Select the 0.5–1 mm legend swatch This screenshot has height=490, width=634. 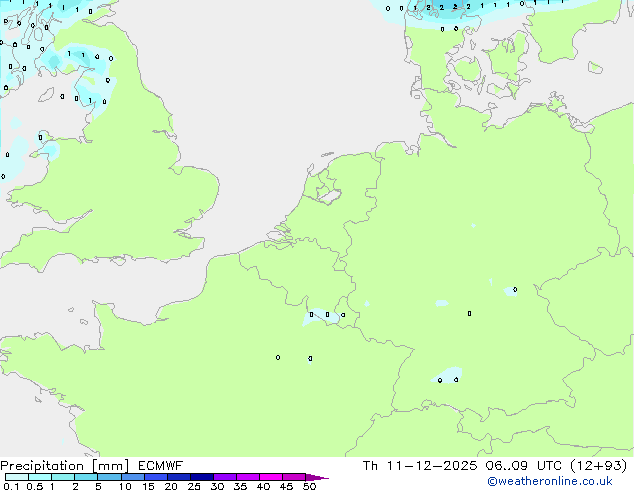40,477
